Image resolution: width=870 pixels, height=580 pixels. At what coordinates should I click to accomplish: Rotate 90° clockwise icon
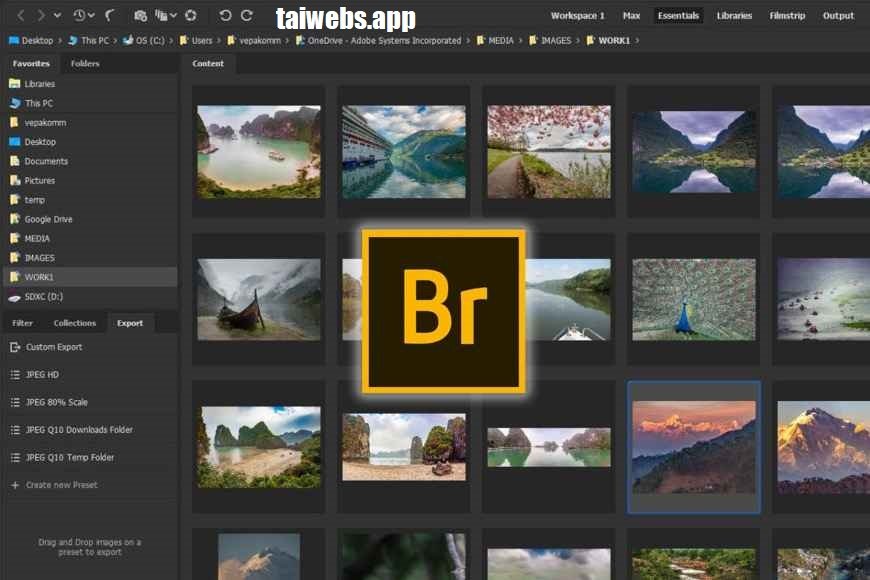247,16
